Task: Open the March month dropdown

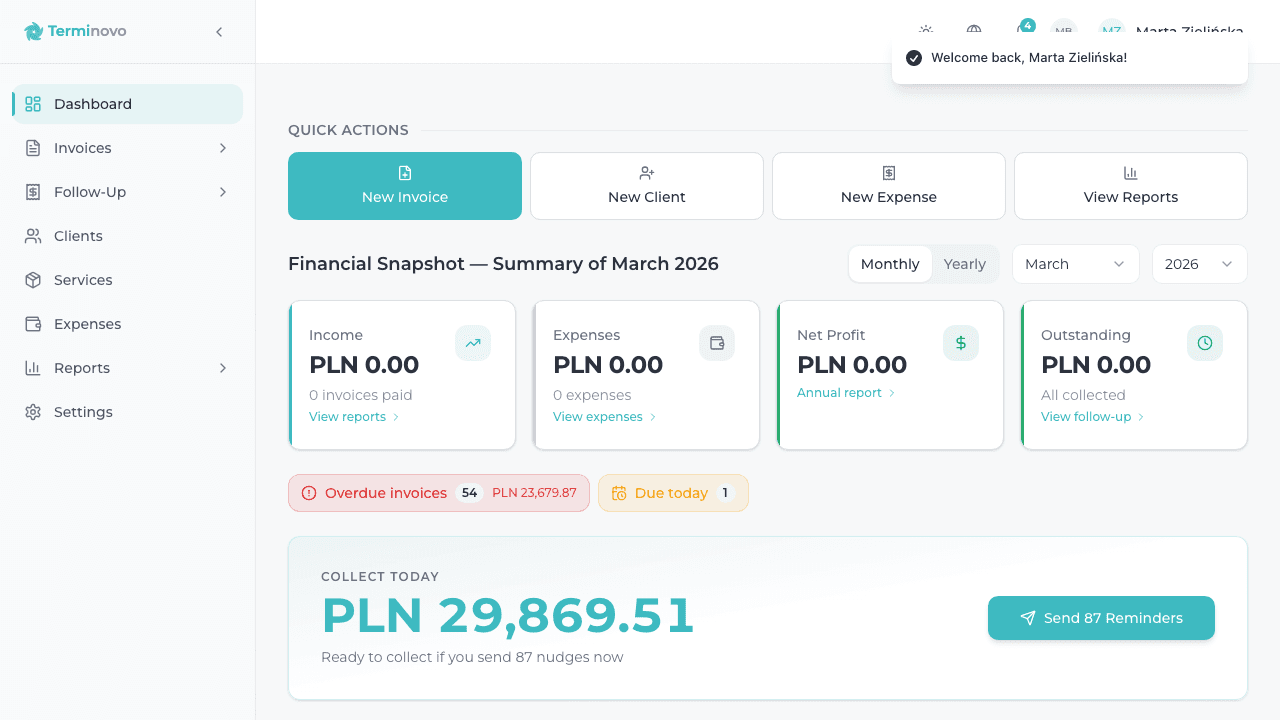Action: tap(1075, 264)
